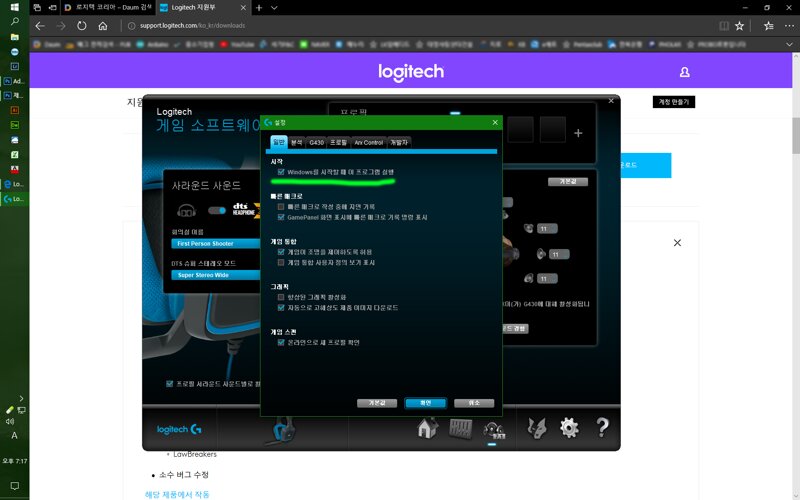Go to browser home page icon
The width and height of the screenshot is (800, 500).
tap(103, 26)
